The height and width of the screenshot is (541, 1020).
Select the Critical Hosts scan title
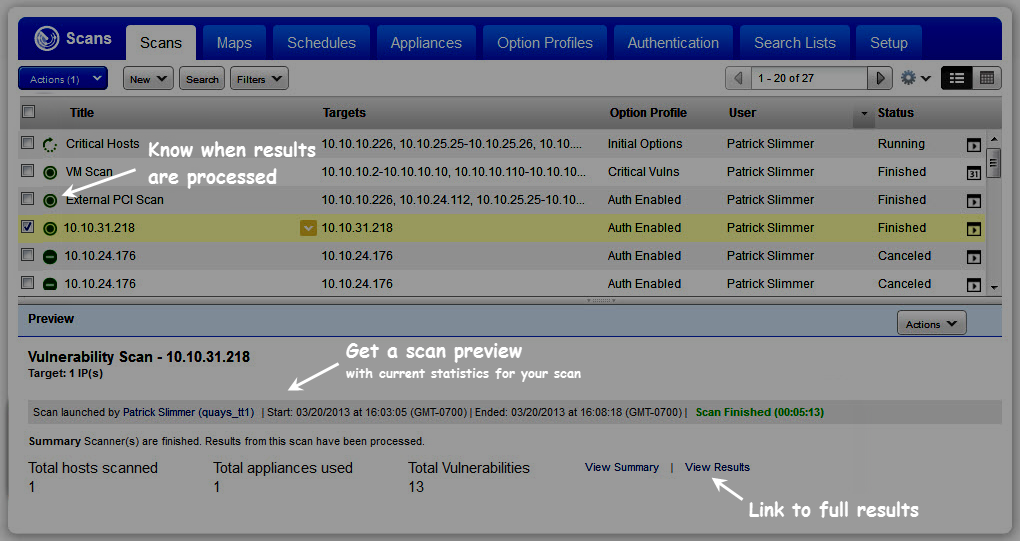(x=103, y=144)
